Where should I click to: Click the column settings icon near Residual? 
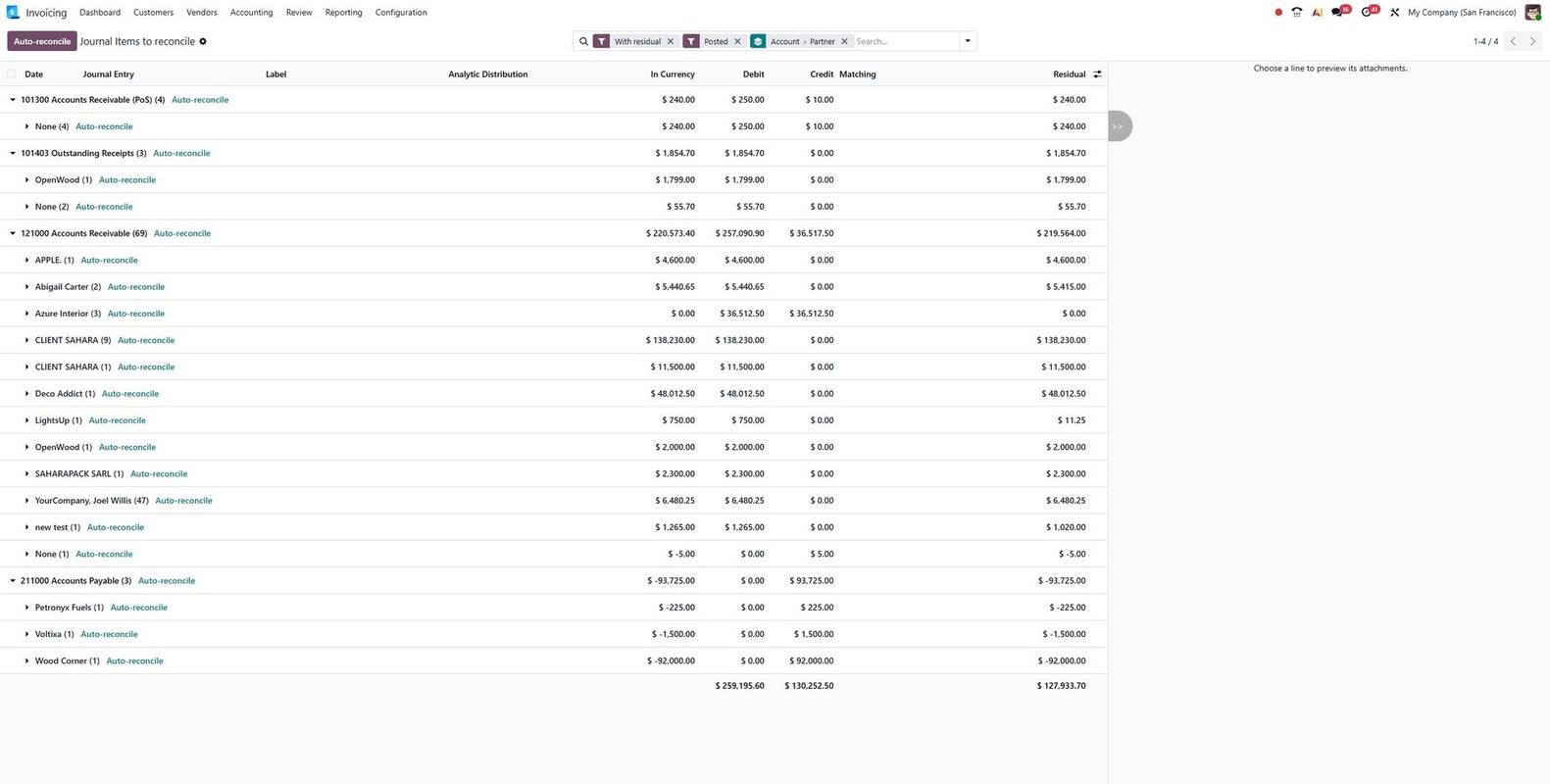click(x=1097, y=74)
